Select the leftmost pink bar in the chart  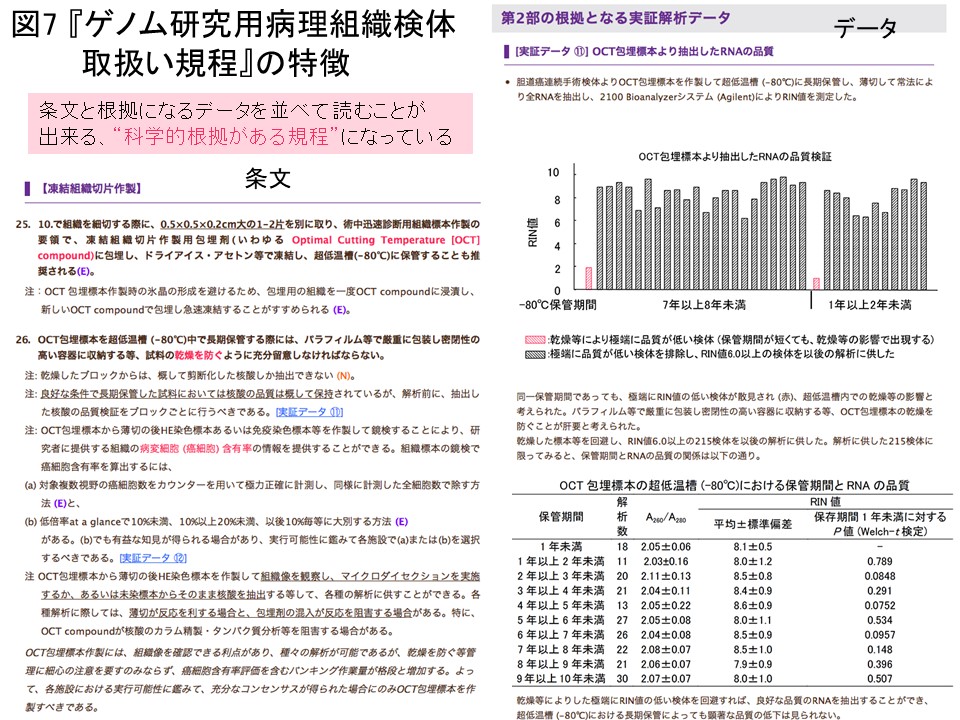(589, 277)
